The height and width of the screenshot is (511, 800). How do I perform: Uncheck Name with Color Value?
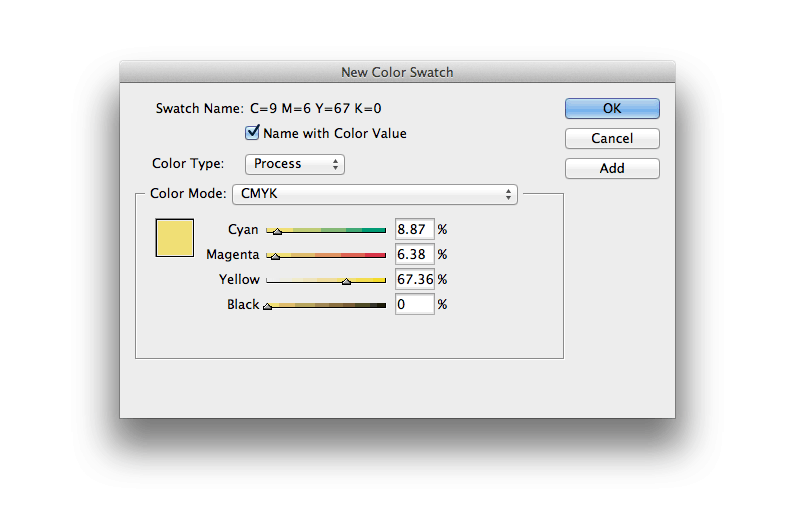click(252, 133)
